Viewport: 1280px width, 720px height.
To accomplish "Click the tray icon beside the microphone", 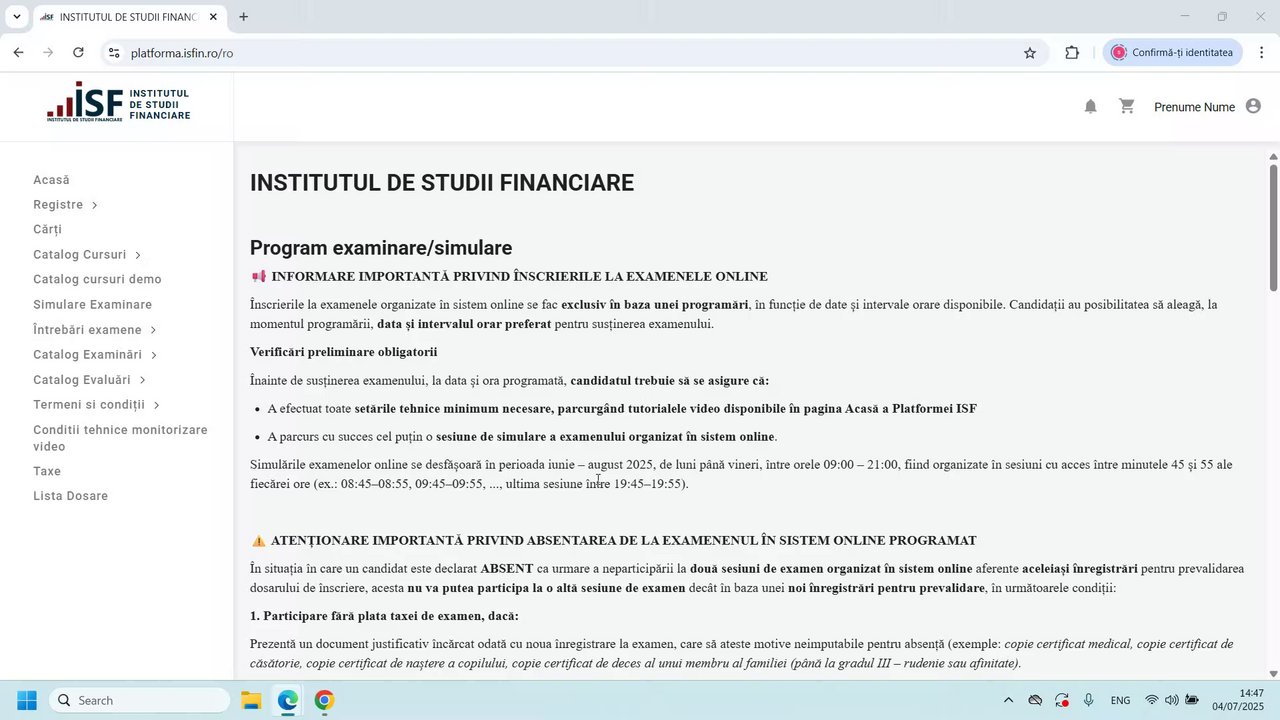I will click(1062, 700).
